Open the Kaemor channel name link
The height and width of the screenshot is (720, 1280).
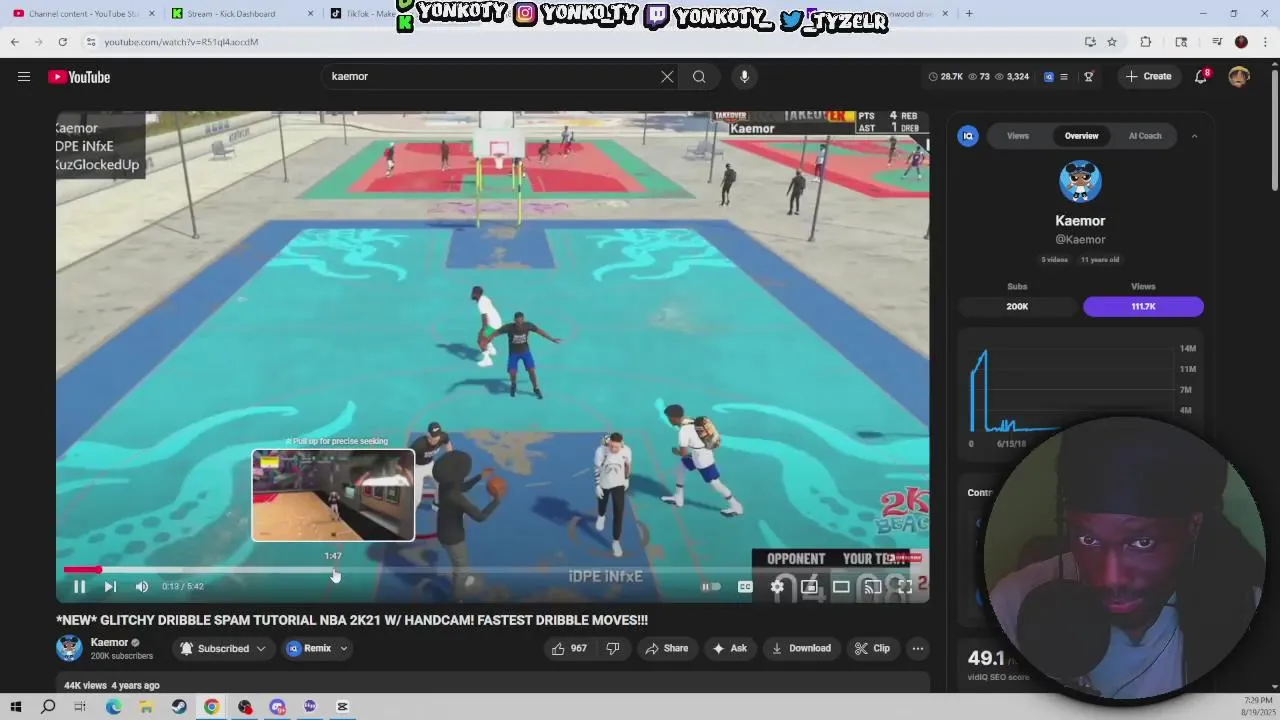pos(109,642)
